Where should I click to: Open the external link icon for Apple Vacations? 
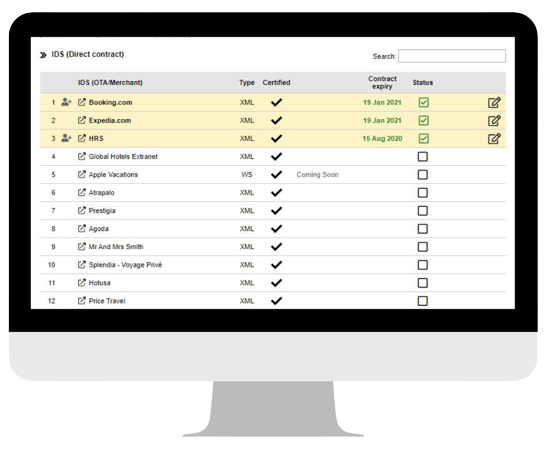(81, 174)
